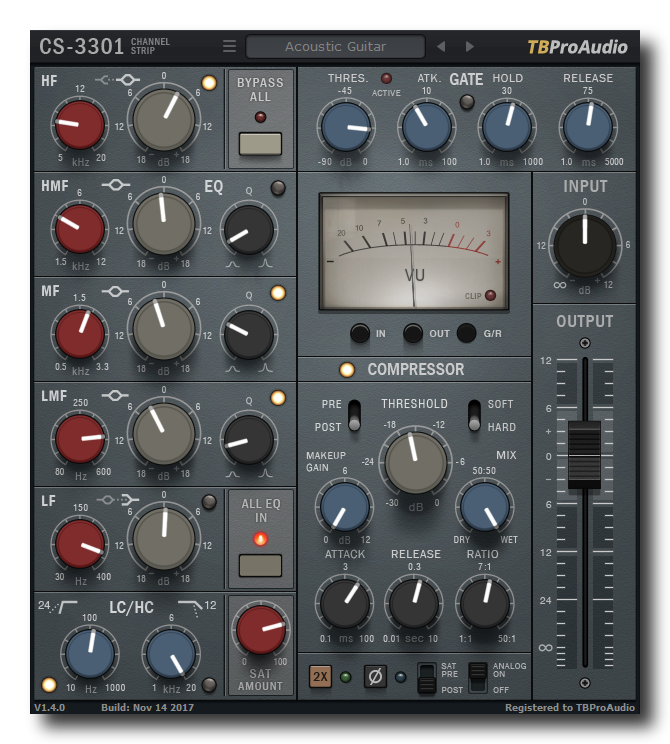
Task: Click the HF gain dB knob
Action: coord(164,121)
